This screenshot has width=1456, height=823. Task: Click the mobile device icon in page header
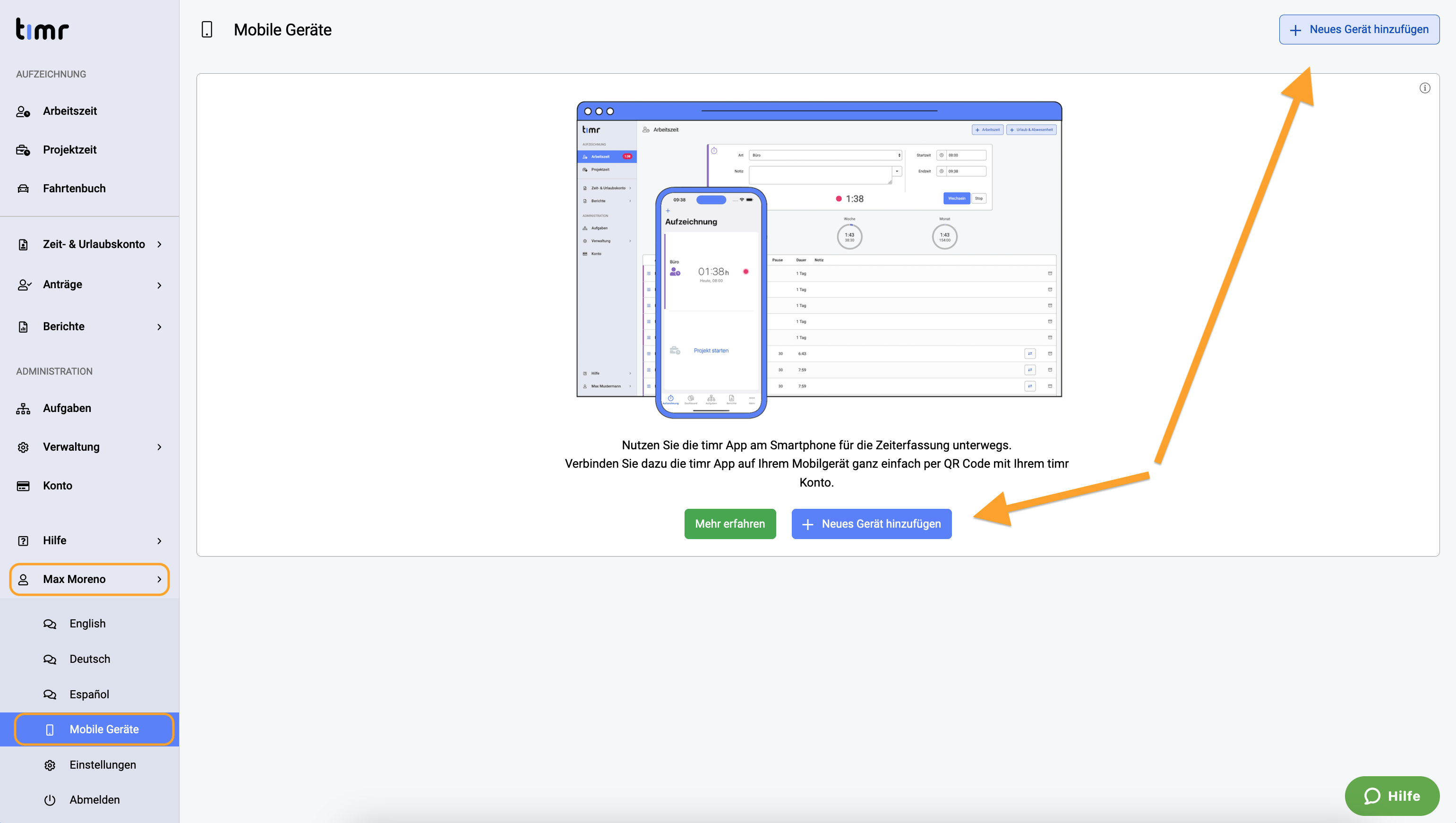point(207,29)
